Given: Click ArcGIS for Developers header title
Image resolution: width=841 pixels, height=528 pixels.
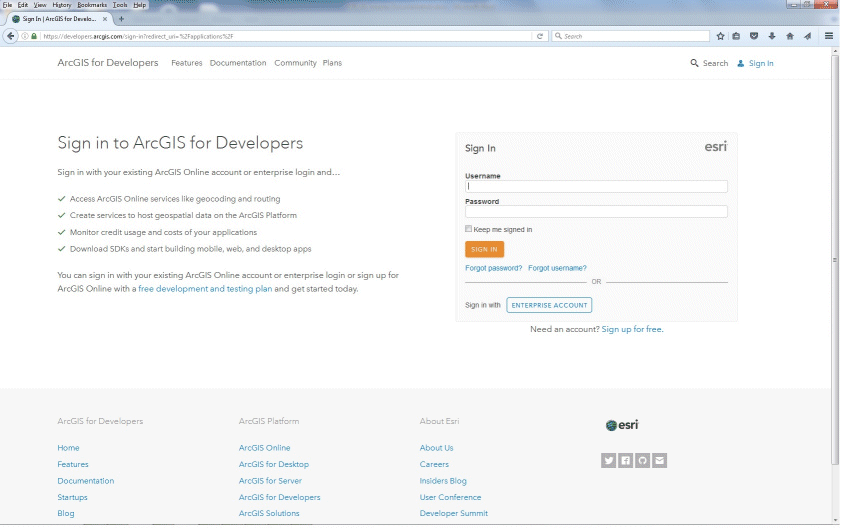Looking at the screenshot, I should [108, 63].
